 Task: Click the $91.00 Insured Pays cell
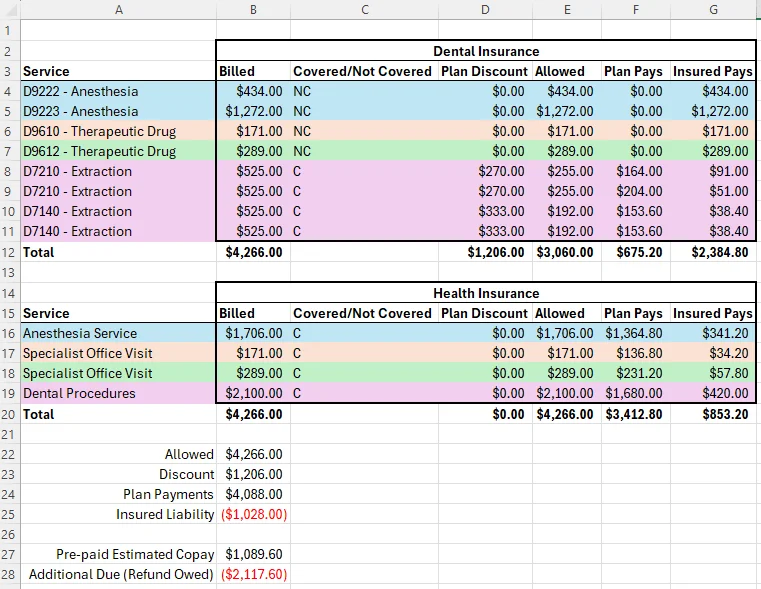713,171
